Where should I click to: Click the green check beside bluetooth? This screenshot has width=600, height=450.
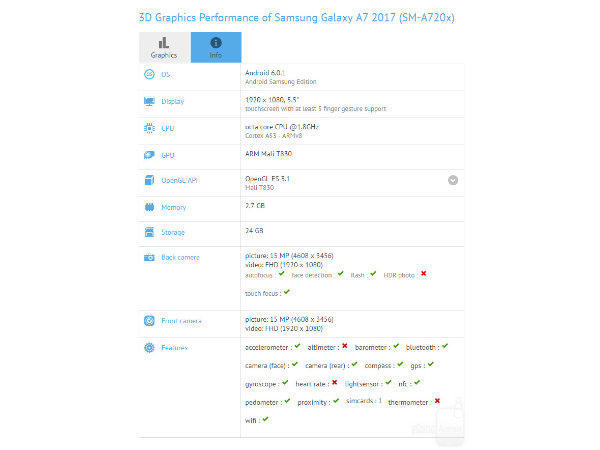(445, 346)
